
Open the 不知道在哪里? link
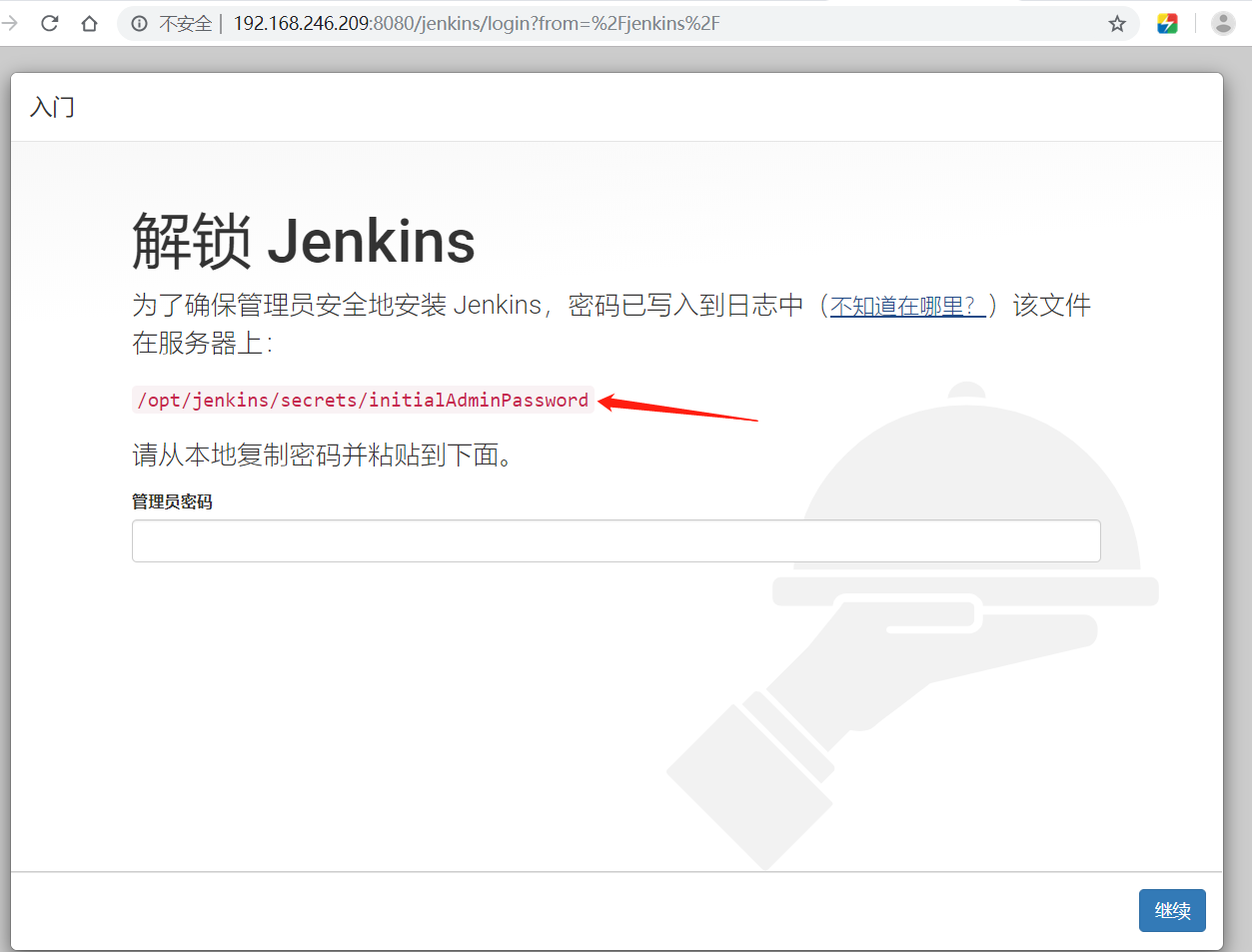[907, 306]
